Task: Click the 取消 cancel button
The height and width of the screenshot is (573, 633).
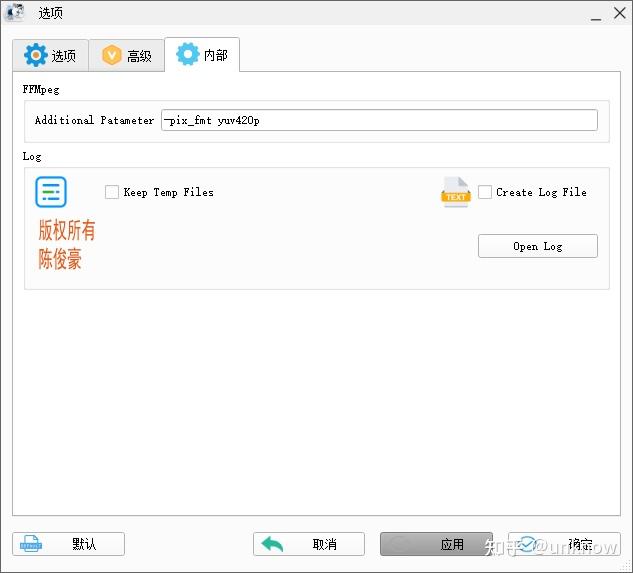Action: coord(309,544)
